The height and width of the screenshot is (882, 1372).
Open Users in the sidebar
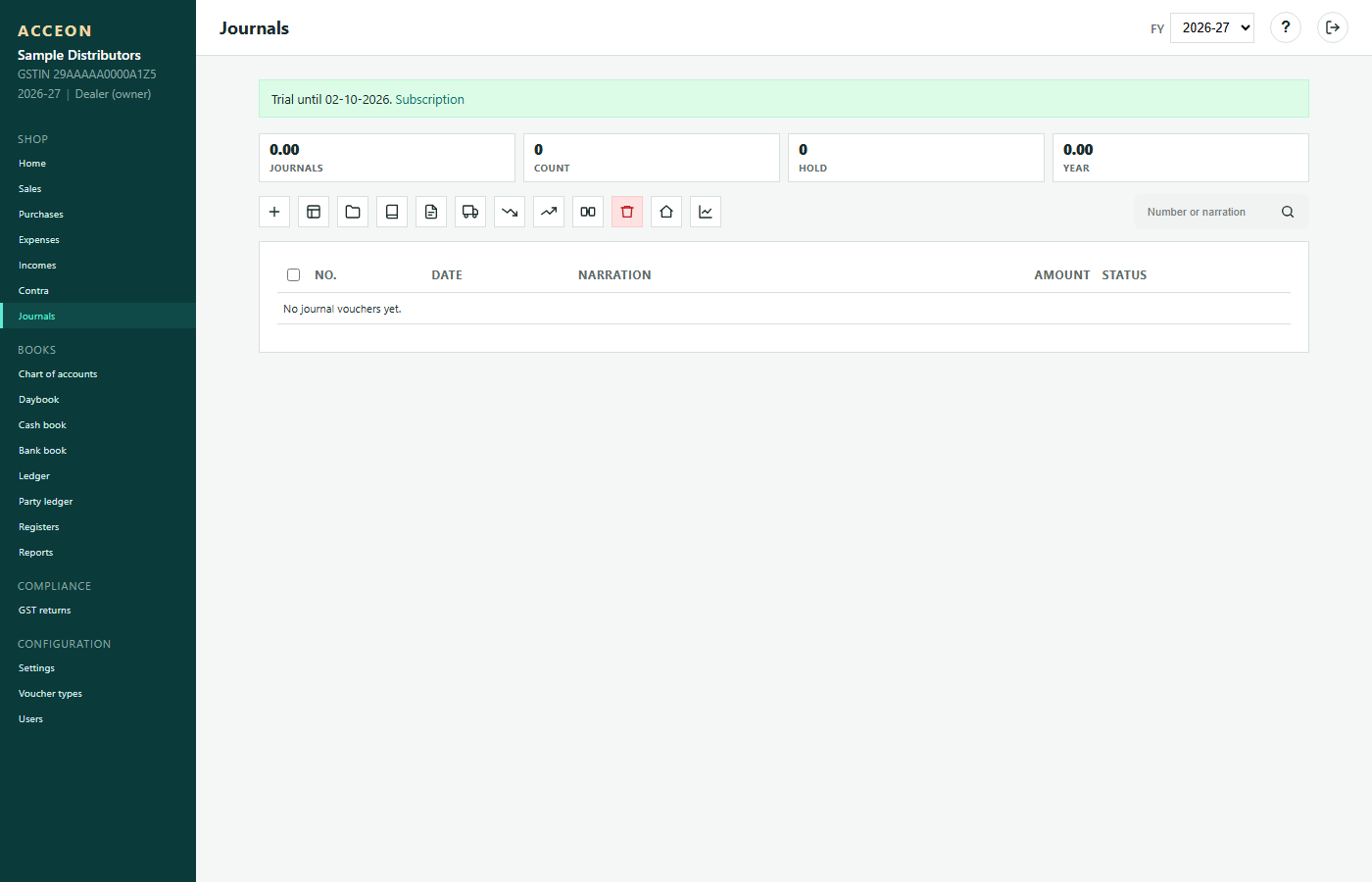click(98, 719)
